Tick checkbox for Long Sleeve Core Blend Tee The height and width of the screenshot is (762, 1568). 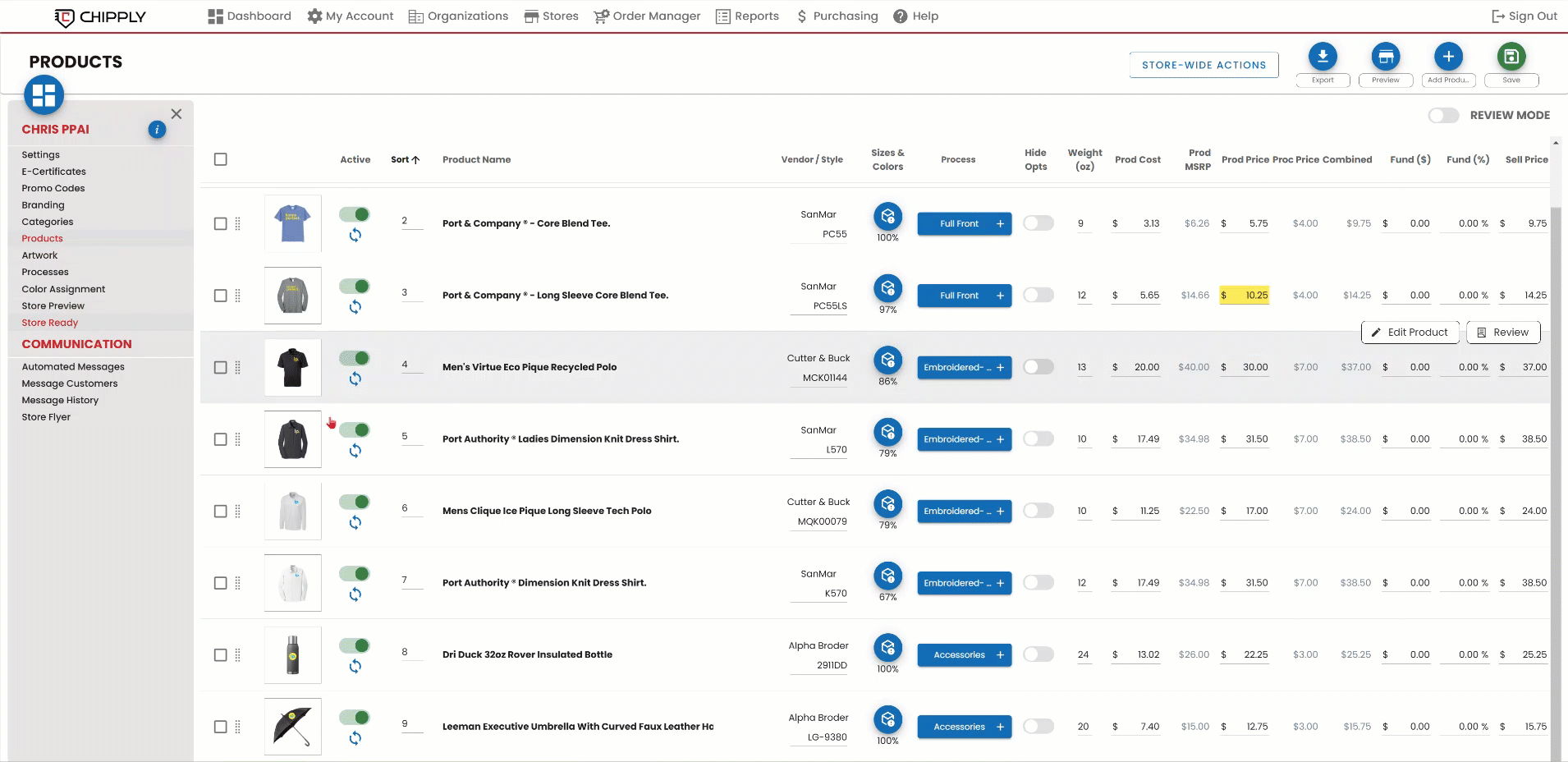pyautogui.click(x=220, y=296)
